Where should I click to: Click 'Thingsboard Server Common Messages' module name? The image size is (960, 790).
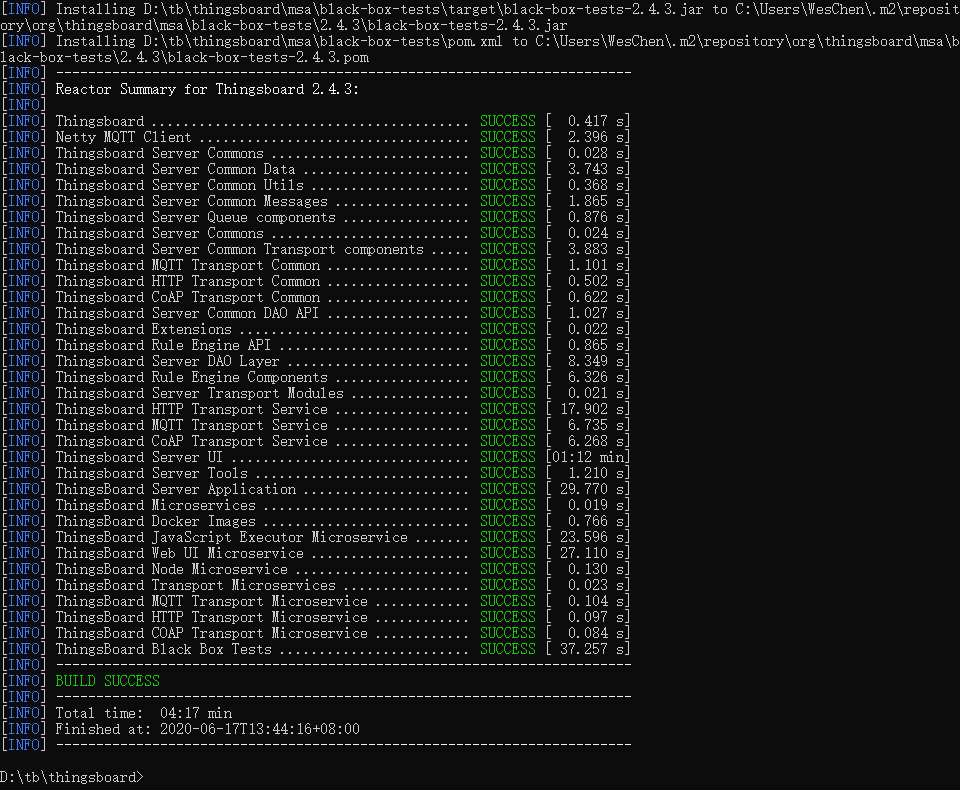click(x=192, y=201)
